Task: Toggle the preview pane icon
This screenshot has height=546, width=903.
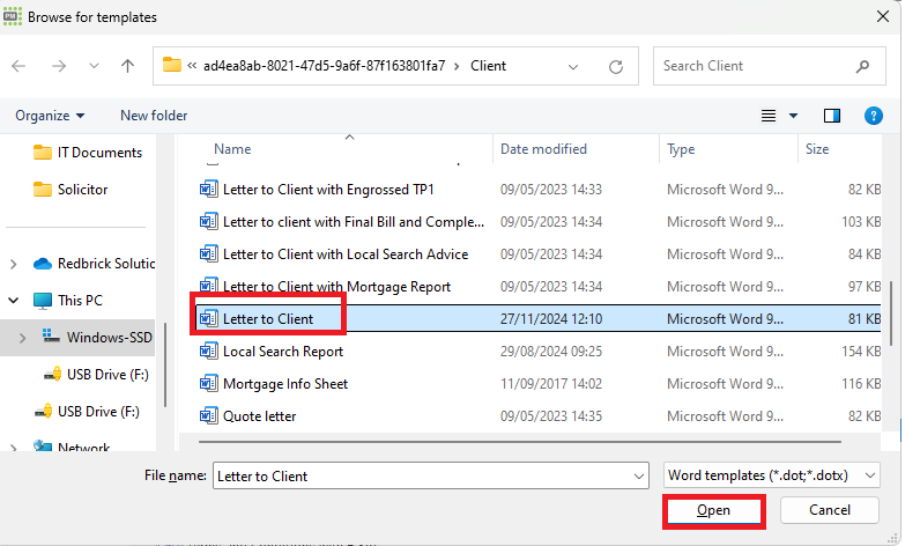Action: point(831,116)
